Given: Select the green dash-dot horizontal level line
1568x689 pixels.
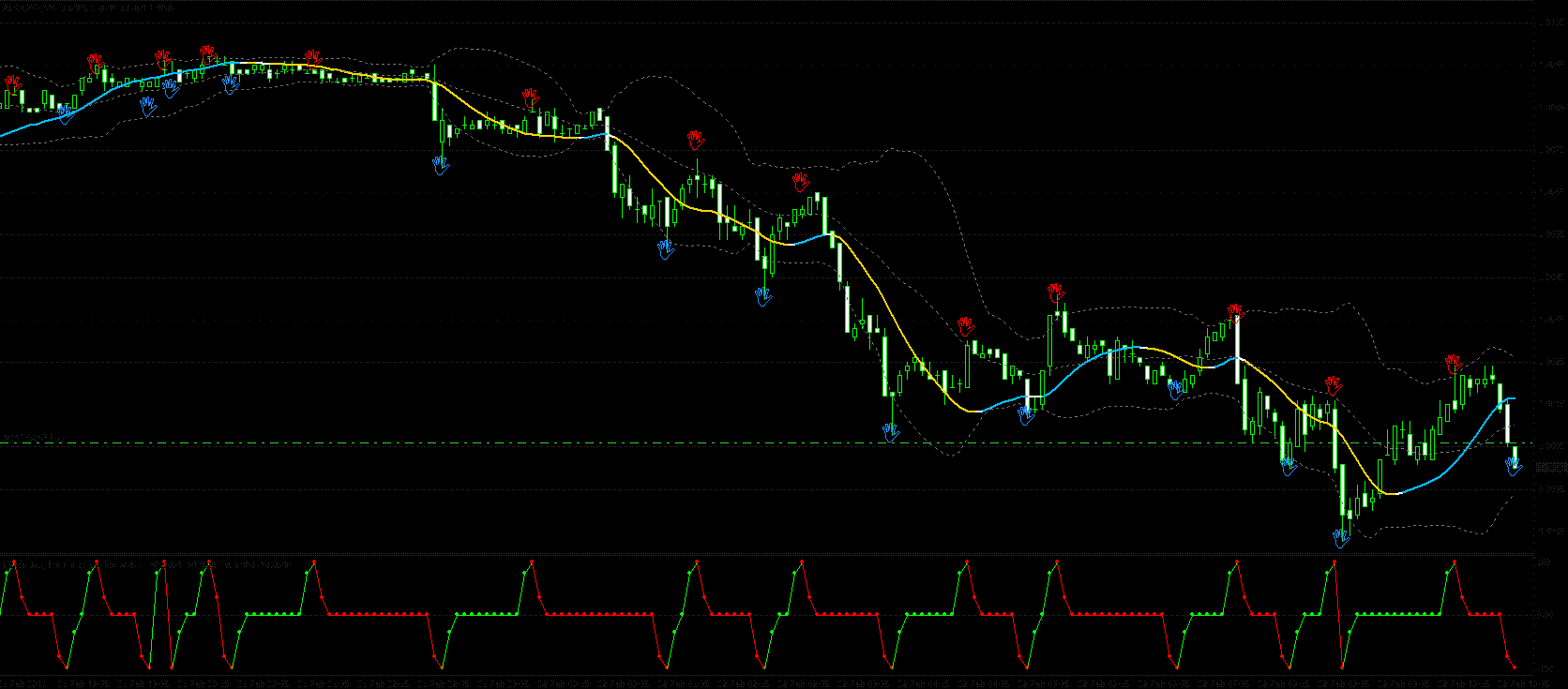Looking at the screenshot, I should [x=767, y=443].
